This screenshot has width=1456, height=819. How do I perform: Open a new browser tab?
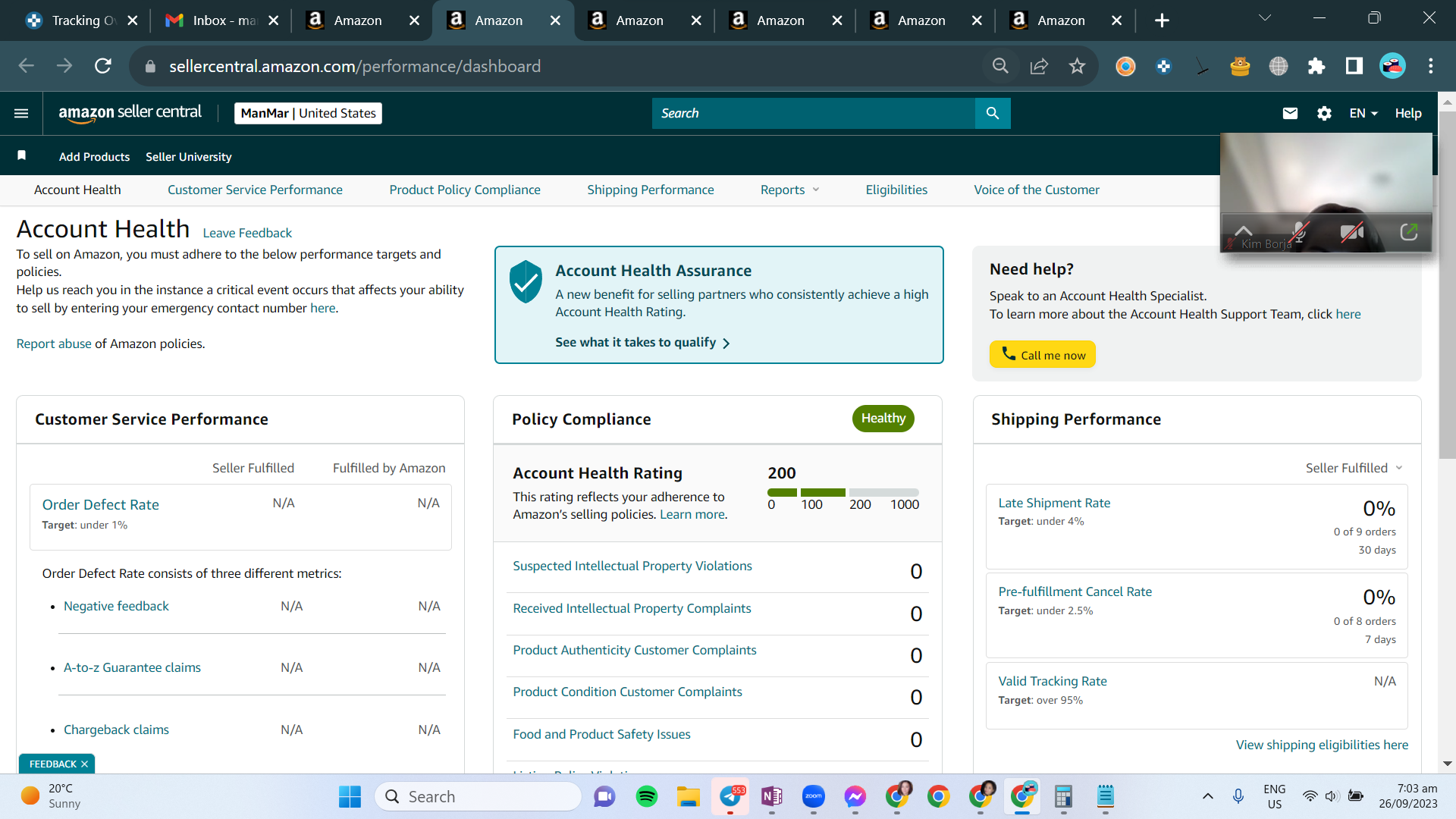1162,20
